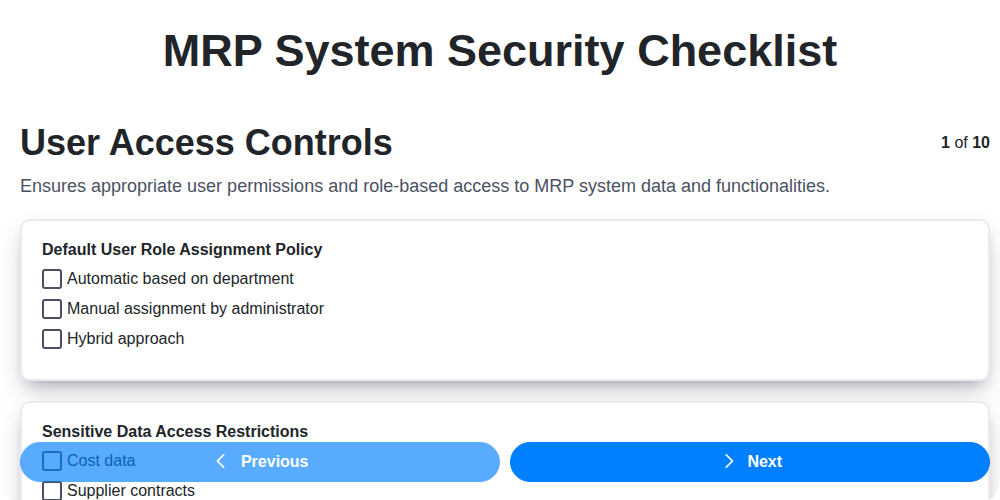This screenshot has height=500, width=1000.
Task: Click the Default User Role Assignment Policy label
Action: 182,249
